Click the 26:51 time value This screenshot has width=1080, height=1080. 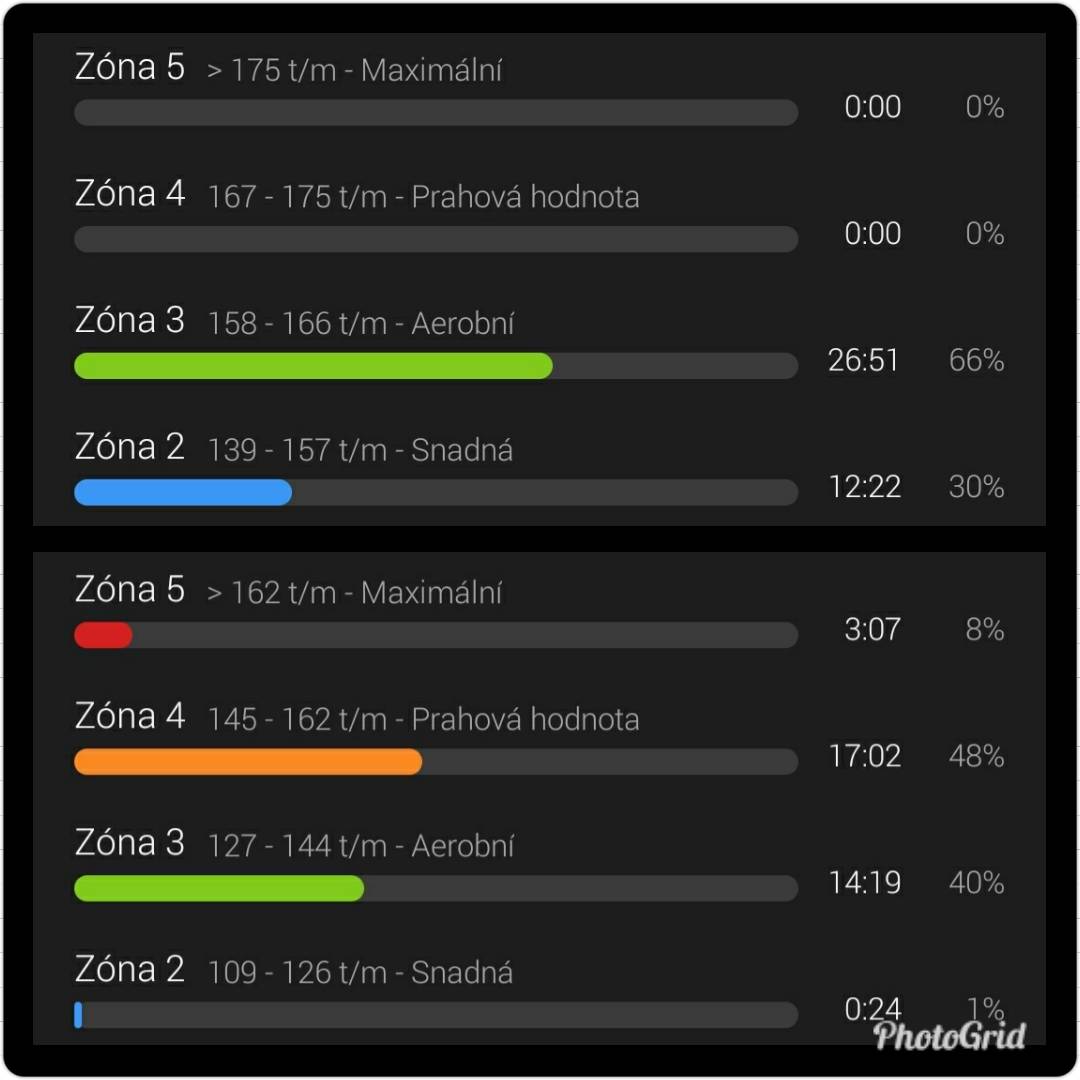864,360
